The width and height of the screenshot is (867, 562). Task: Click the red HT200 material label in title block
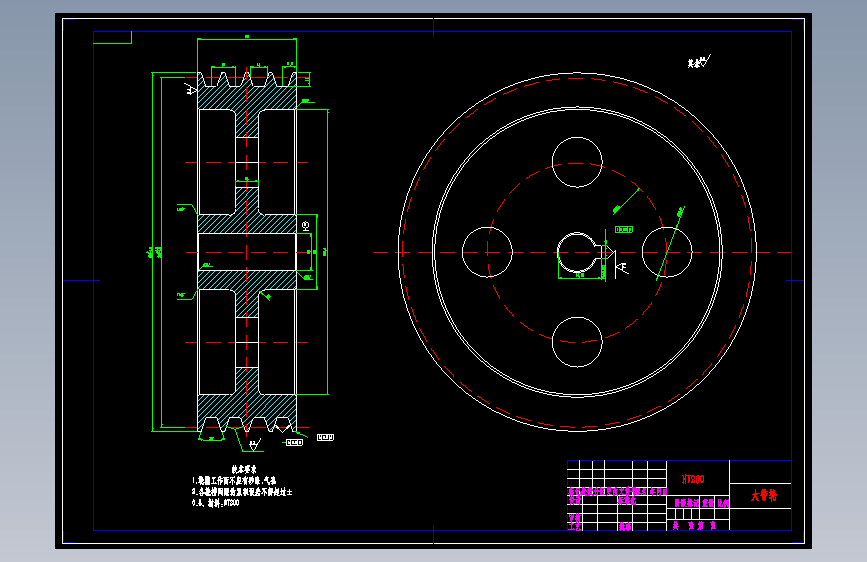(693, 479)
